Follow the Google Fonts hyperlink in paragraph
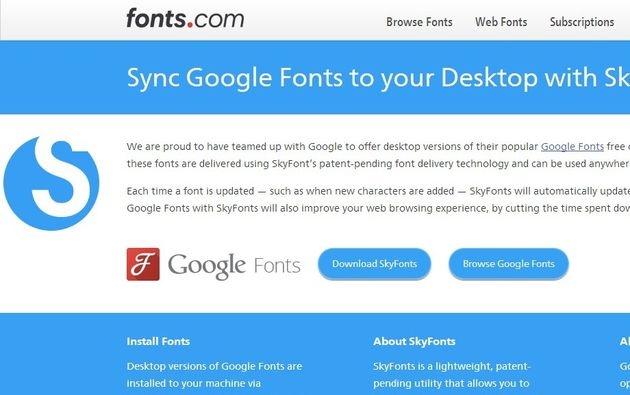 tap(572, 147)
